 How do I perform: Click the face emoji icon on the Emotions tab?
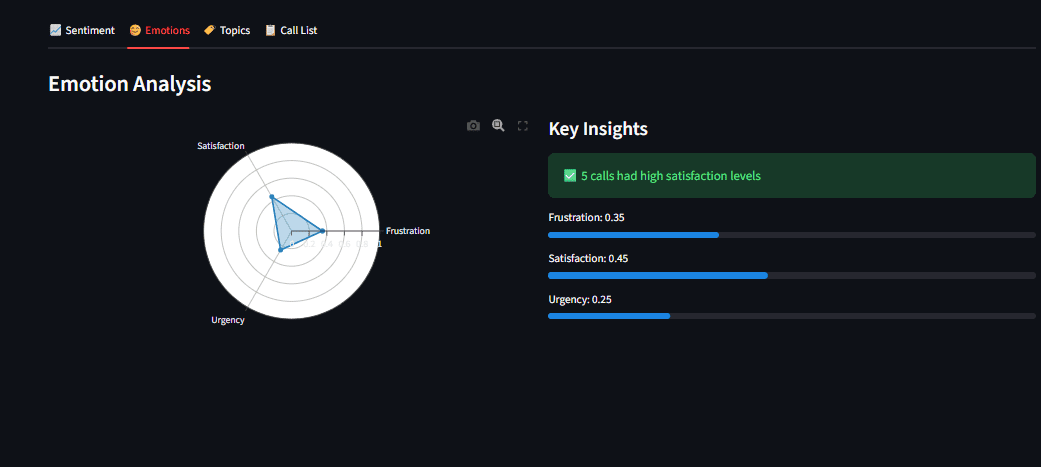[135, 31]
